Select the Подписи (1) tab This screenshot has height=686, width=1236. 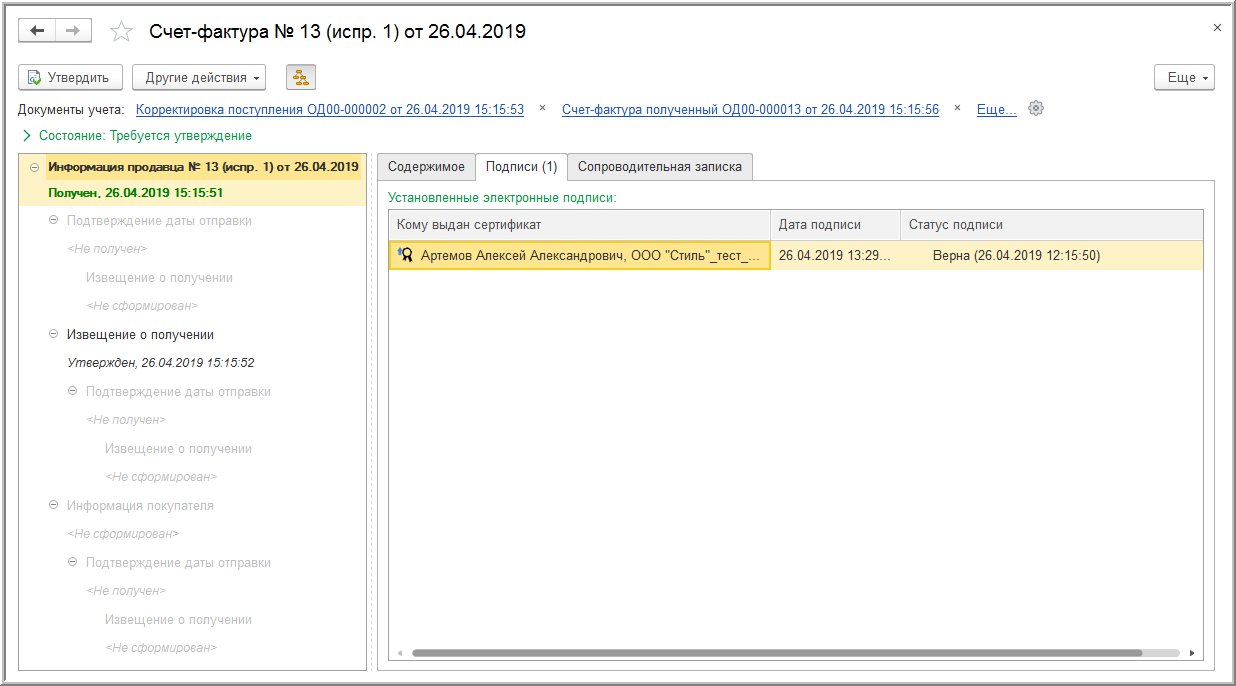[521, 167]
